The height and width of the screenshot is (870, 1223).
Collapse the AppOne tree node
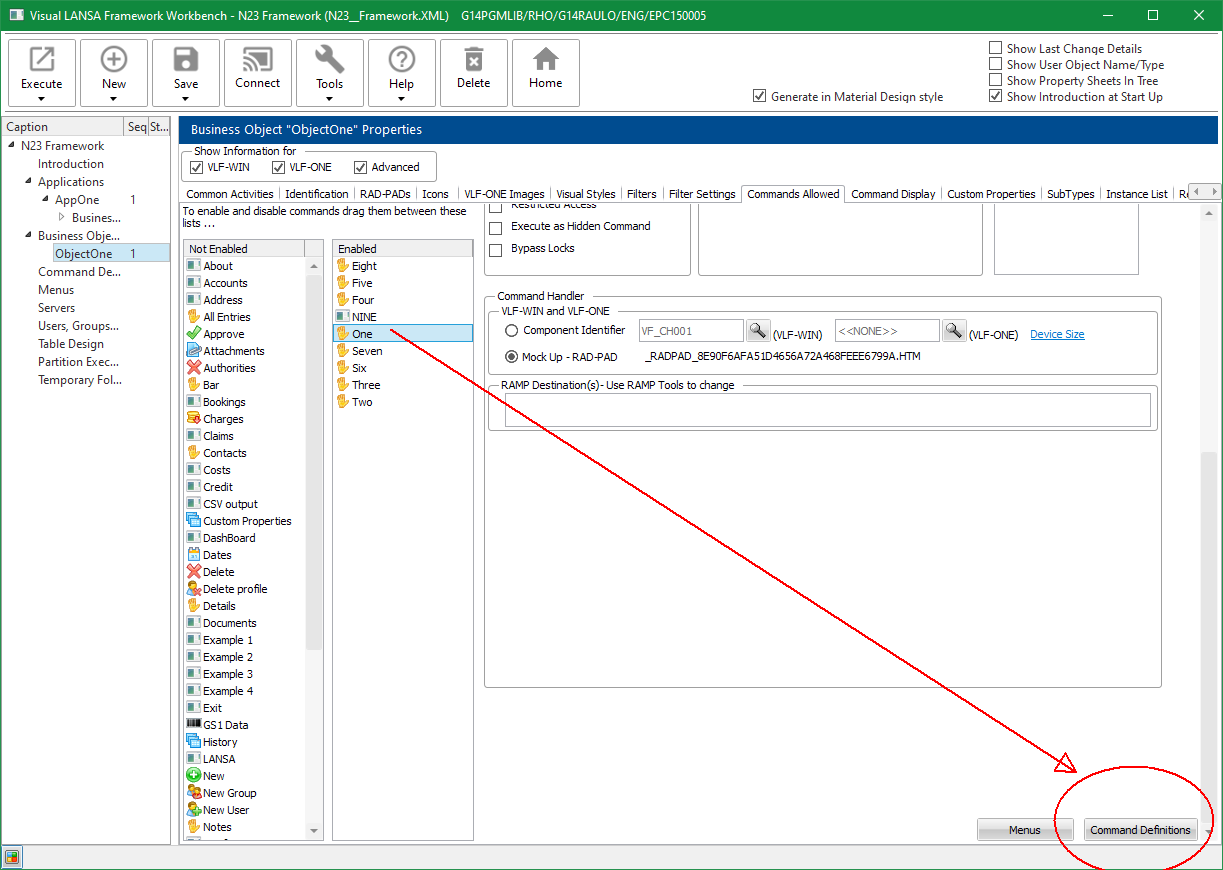[x=45, y=200]
